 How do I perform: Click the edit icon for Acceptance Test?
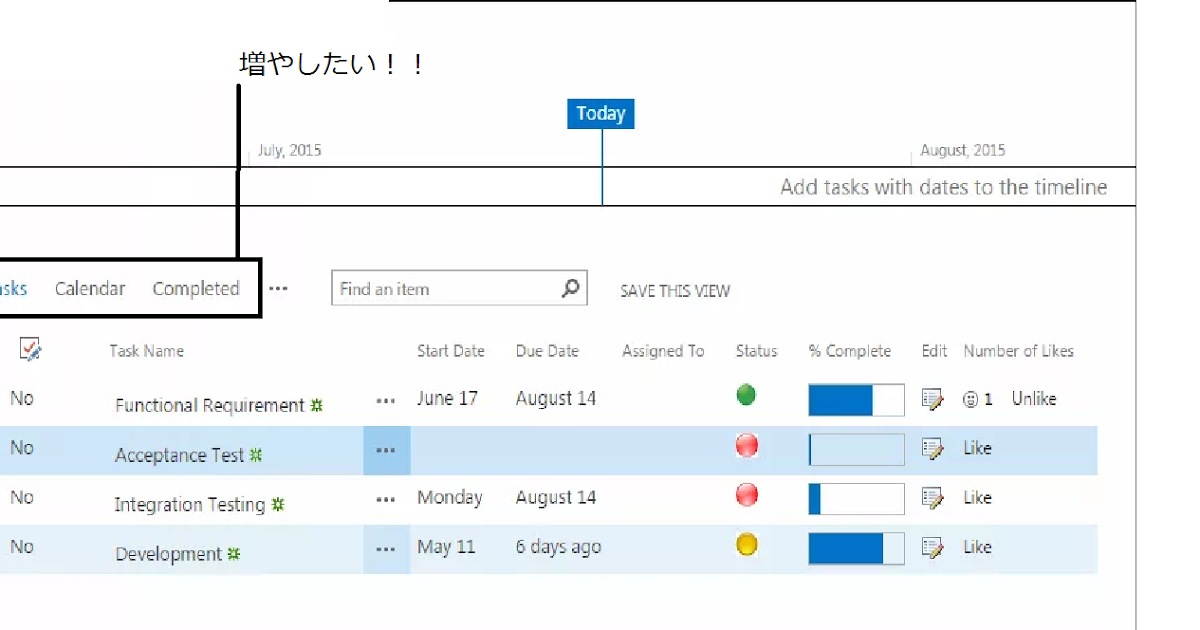933,449
